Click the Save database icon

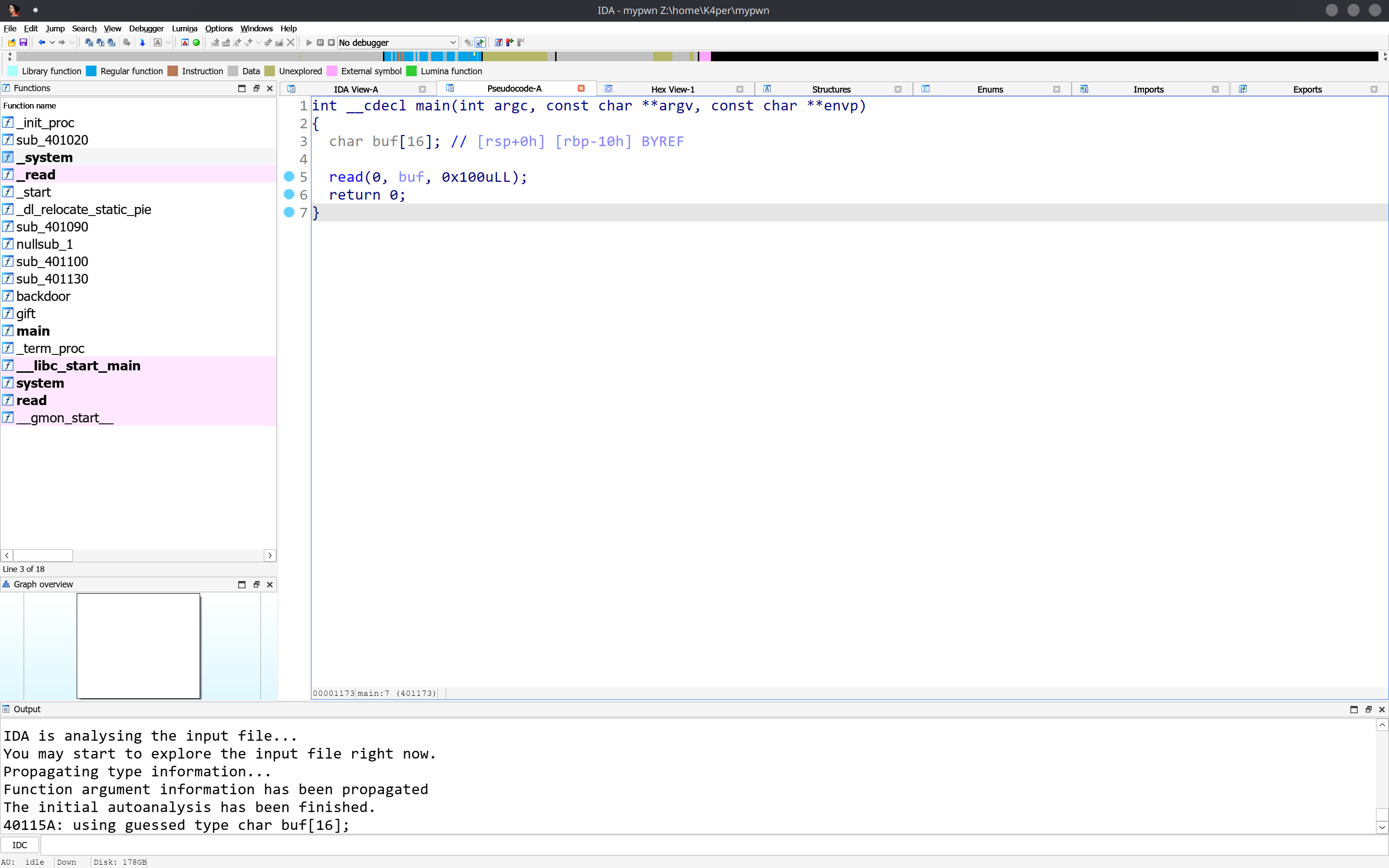click(24, 42)
